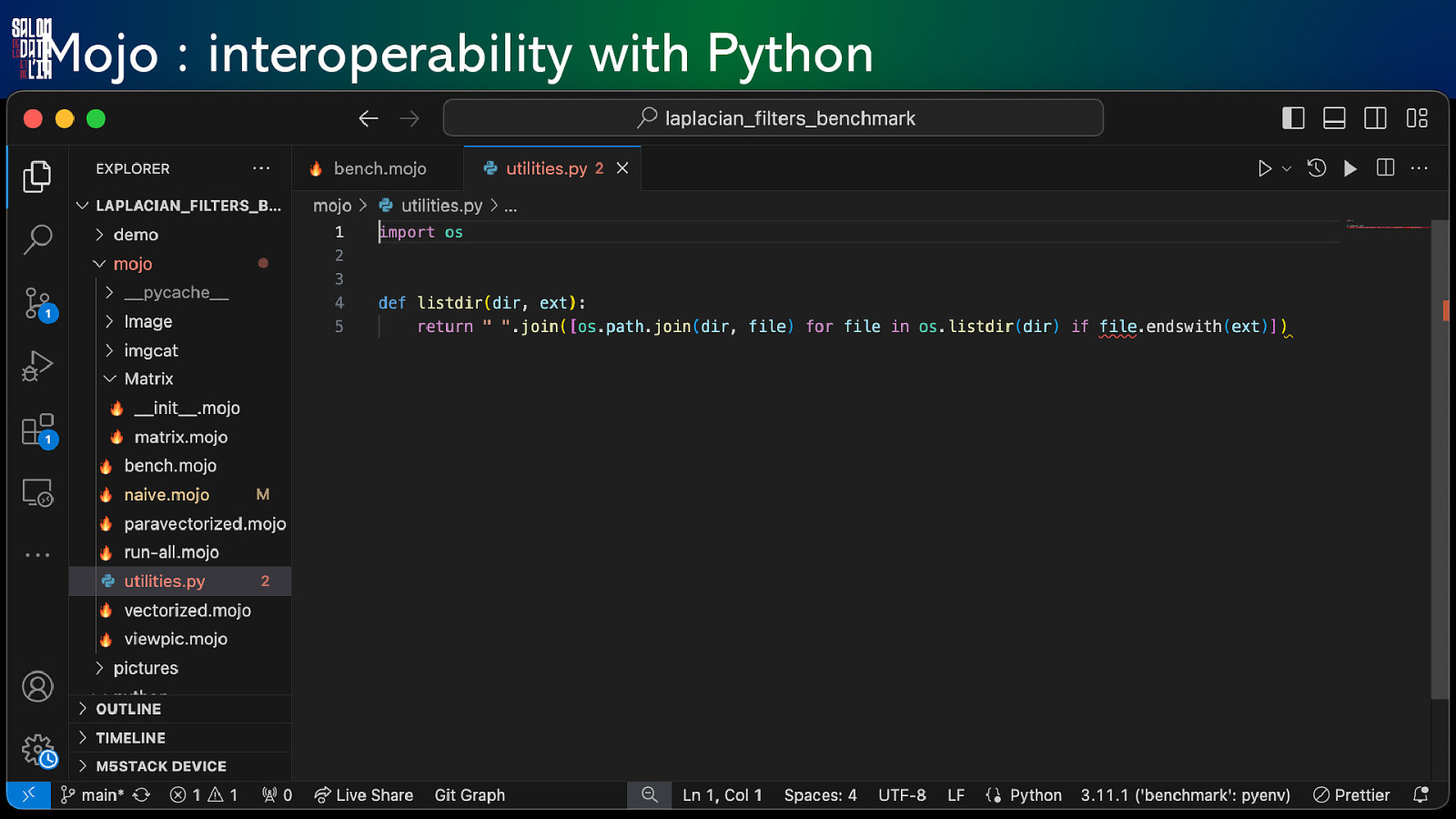Open the Remote Explorer icon
Image resolution: width=1456 pixels, height=819 pixels.
[x=37, y=492]
